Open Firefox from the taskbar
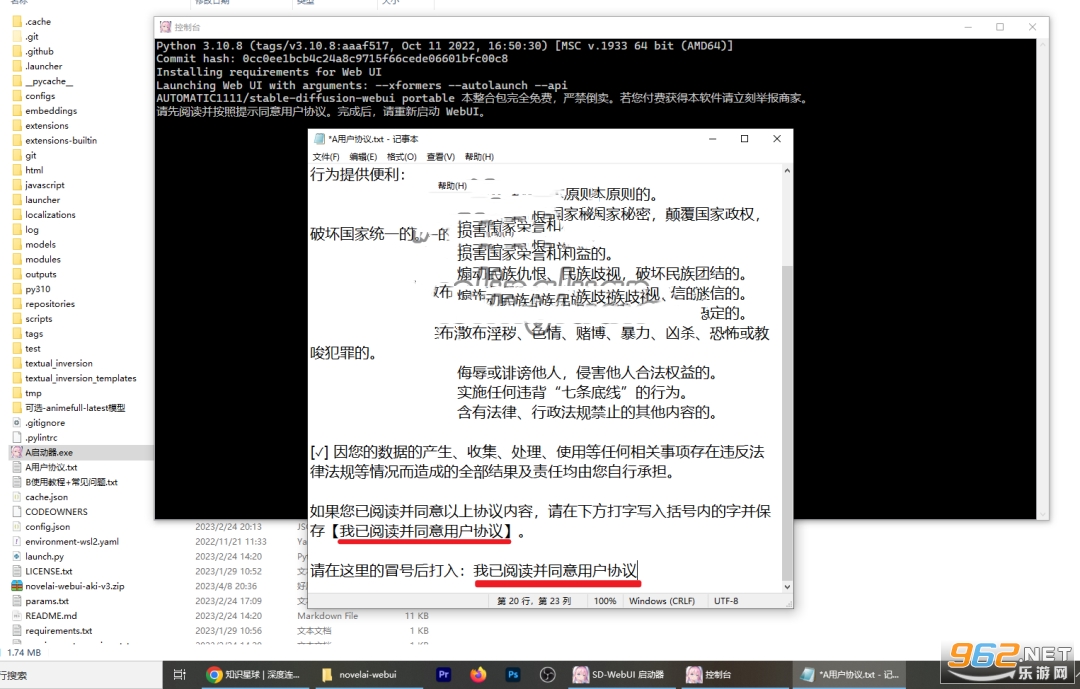 (478, 675)
